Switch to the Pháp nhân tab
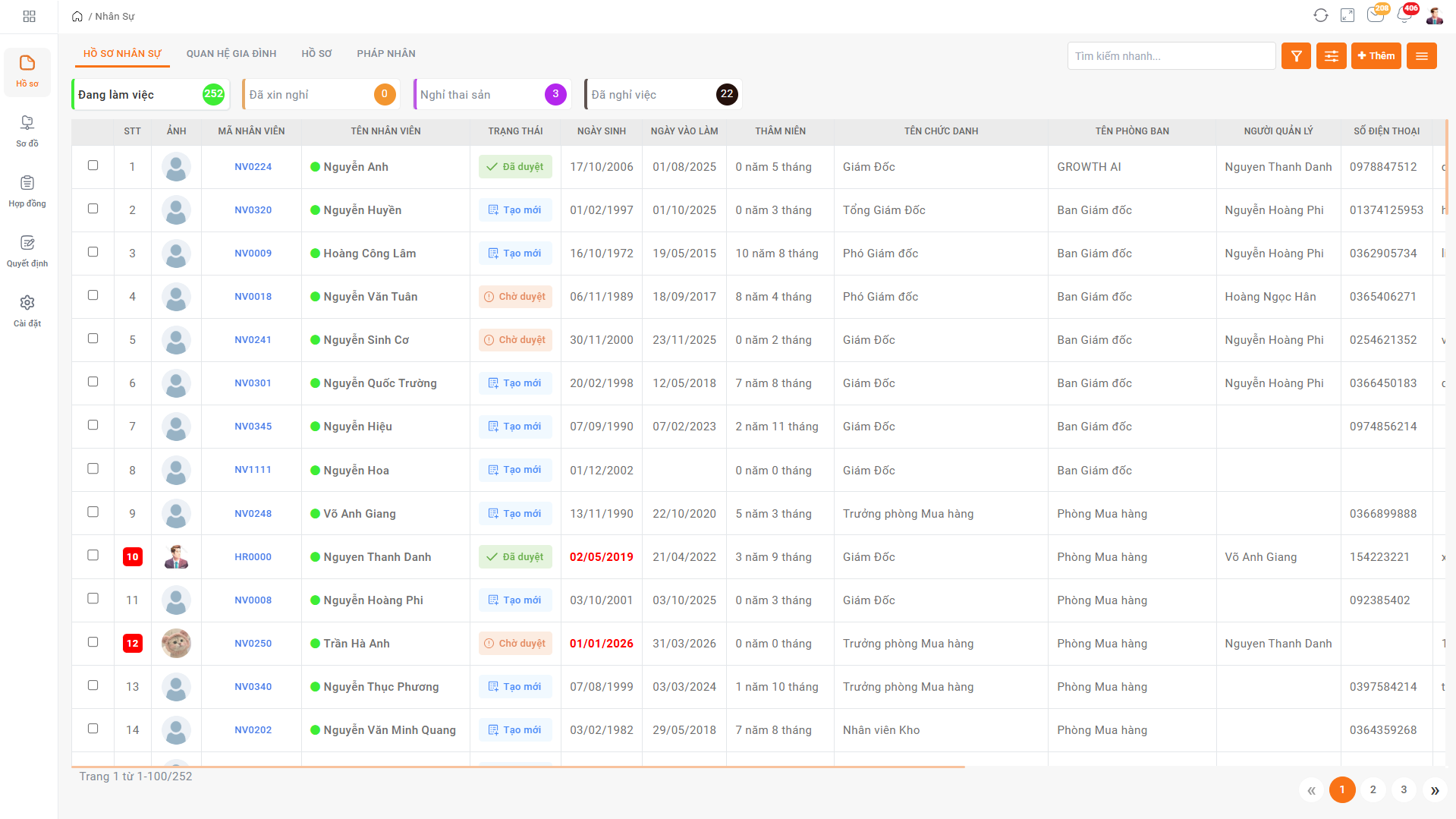 [x=386, y=54]
